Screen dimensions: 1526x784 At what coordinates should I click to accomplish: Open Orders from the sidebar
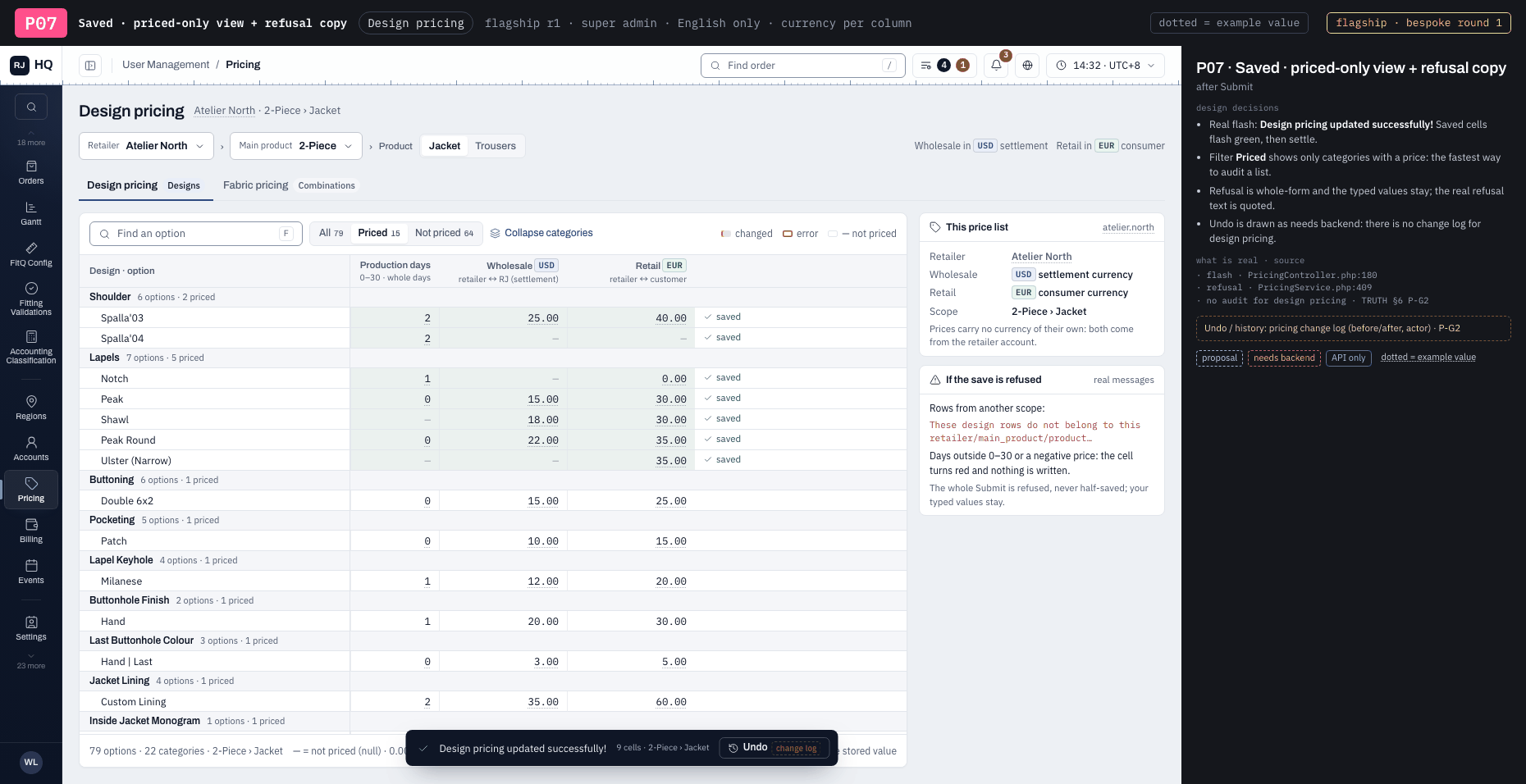[x=31, y=172]
